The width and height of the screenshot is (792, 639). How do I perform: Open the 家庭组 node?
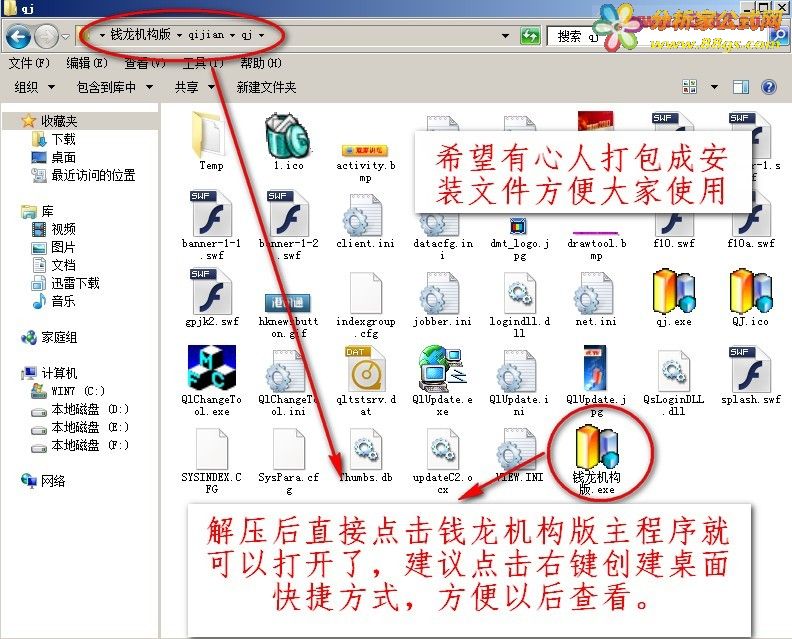point(49,337)
